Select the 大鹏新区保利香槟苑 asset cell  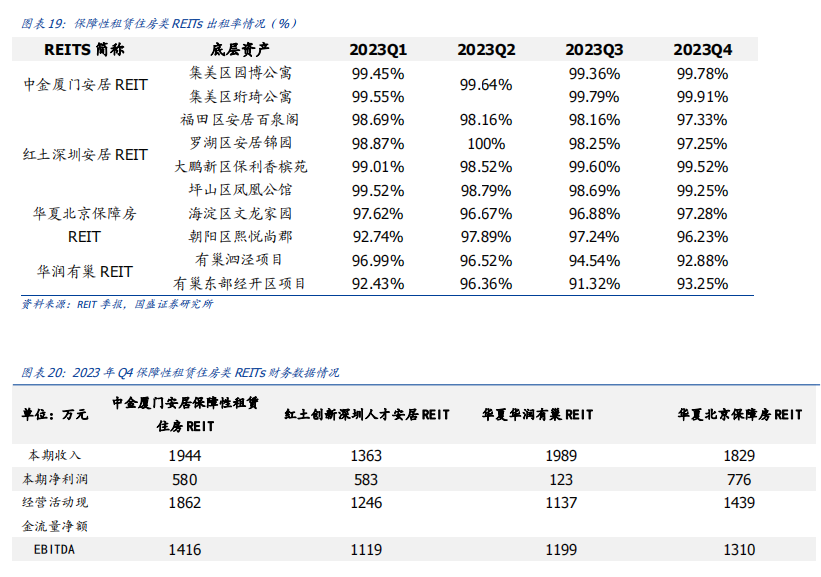pos(240,167)
